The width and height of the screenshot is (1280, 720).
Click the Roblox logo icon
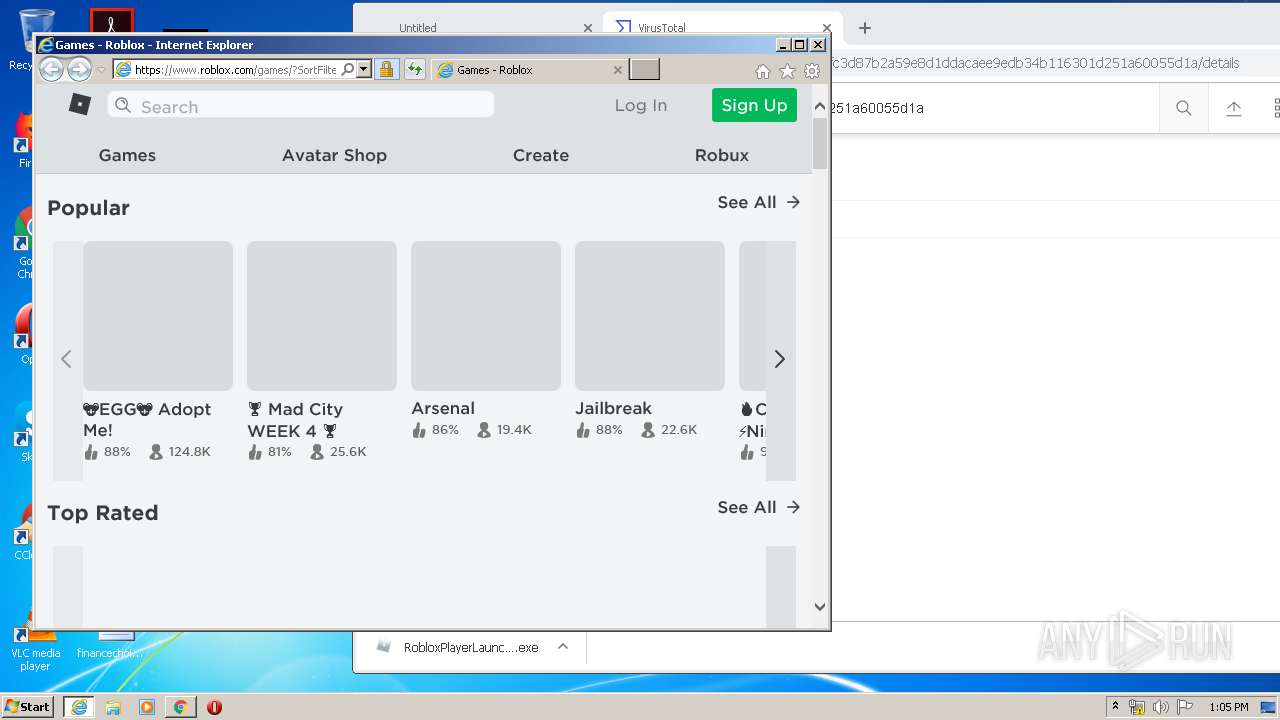point(80,104)
